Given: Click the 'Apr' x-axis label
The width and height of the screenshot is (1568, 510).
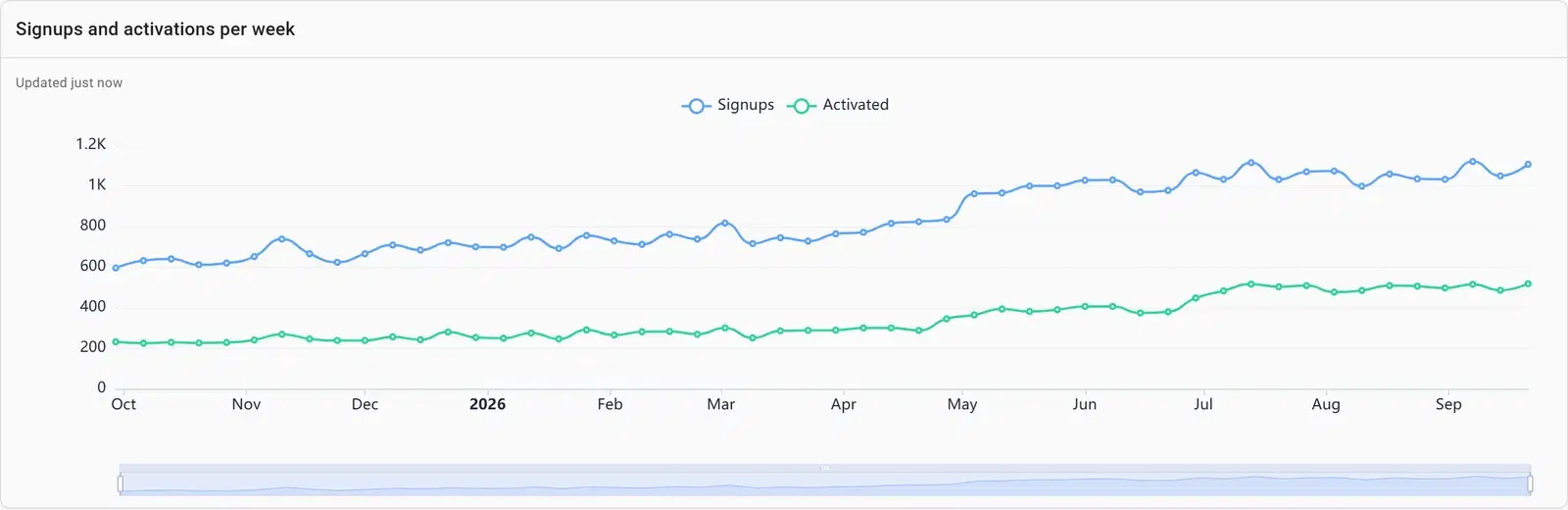Looking at the screenshot, I should coord(843,404).
